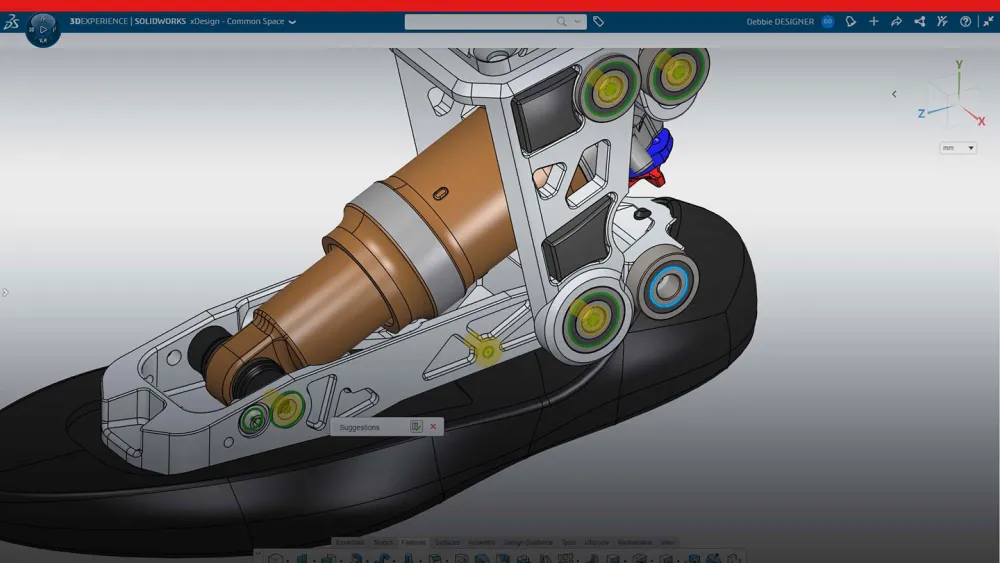The image size is (1000, 563).
Task: Open the social collaboration network icon
Action: pos(920,22)
